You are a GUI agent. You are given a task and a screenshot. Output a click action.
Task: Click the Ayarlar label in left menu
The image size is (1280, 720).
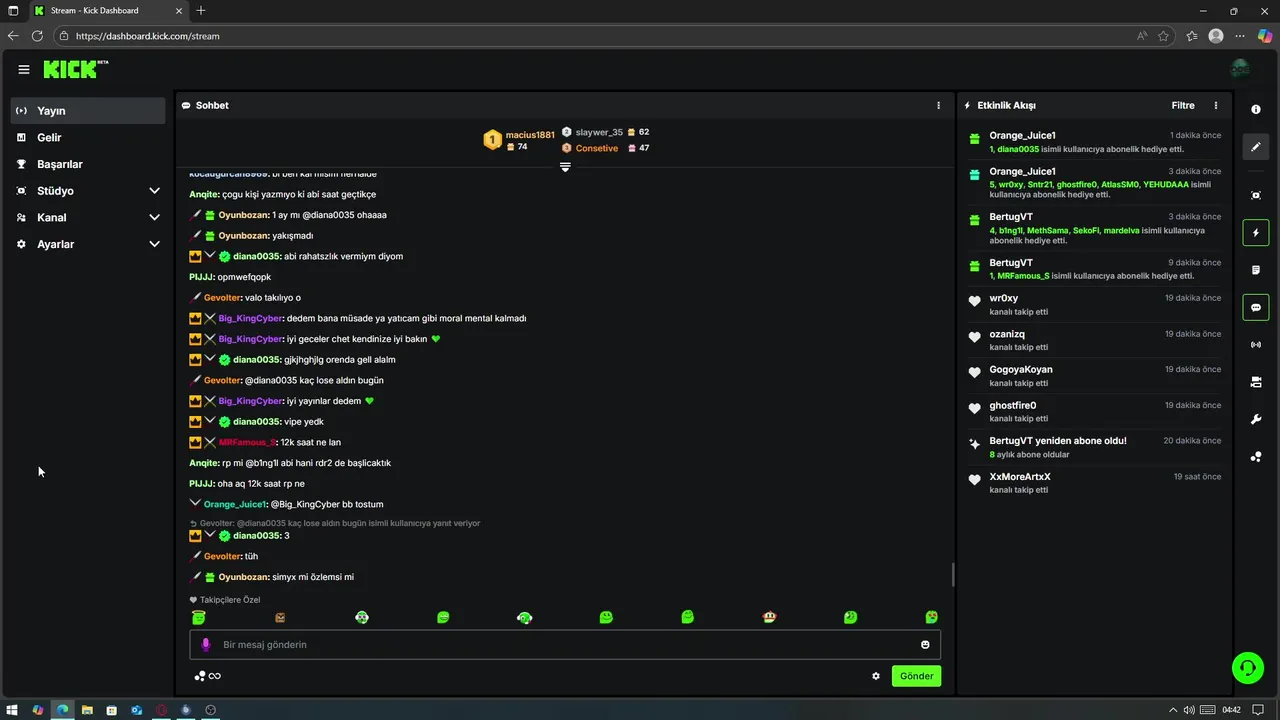pos(56,244)
